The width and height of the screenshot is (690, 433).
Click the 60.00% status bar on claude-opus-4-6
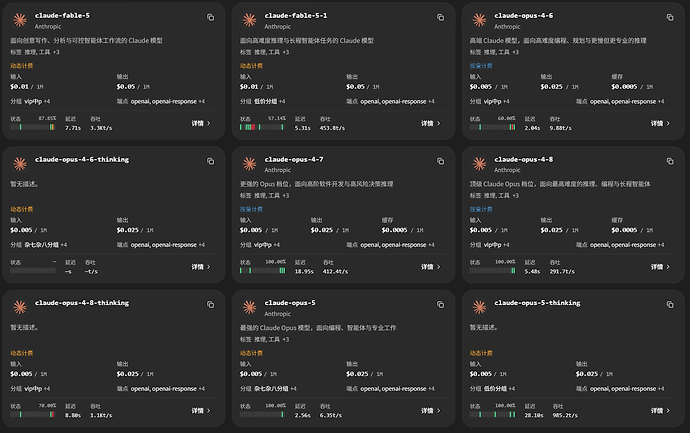coord(492,127)
